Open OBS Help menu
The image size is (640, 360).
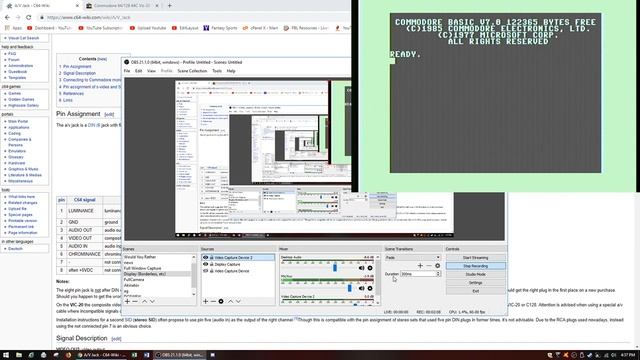pyautogui.click(x=231, y=71)
